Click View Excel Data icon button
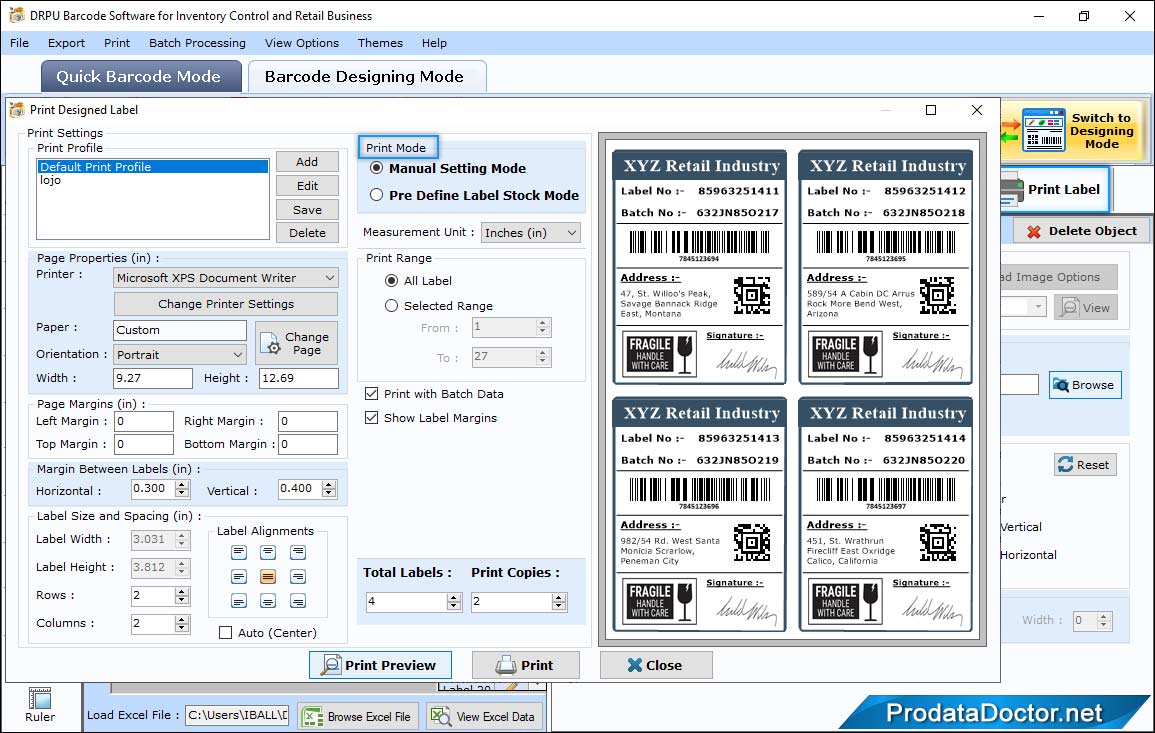Image resolution: width=1155 pixels, height=733 pixels. click(x=485, y=716)
